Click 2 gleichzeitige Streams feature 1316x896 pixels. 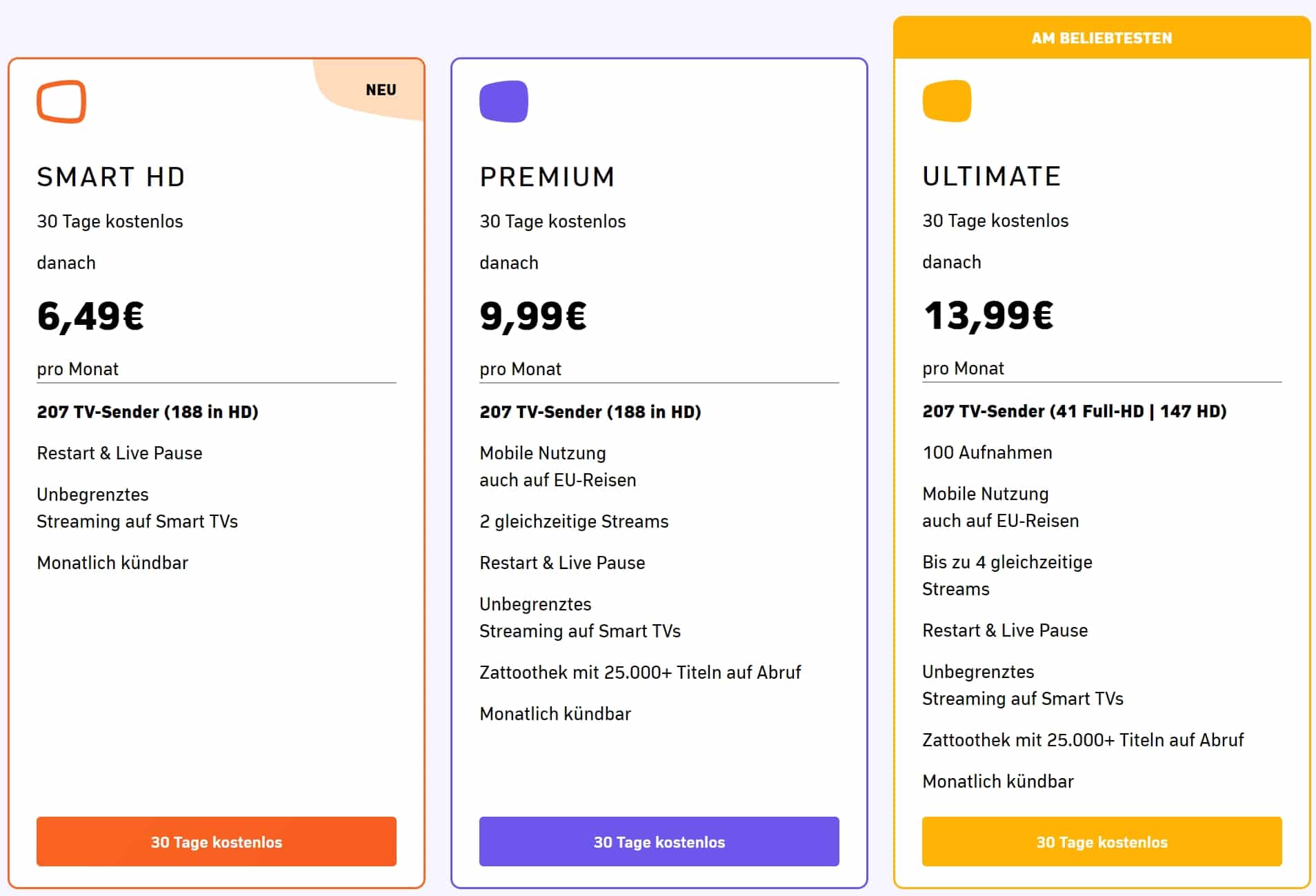[574, 521]
